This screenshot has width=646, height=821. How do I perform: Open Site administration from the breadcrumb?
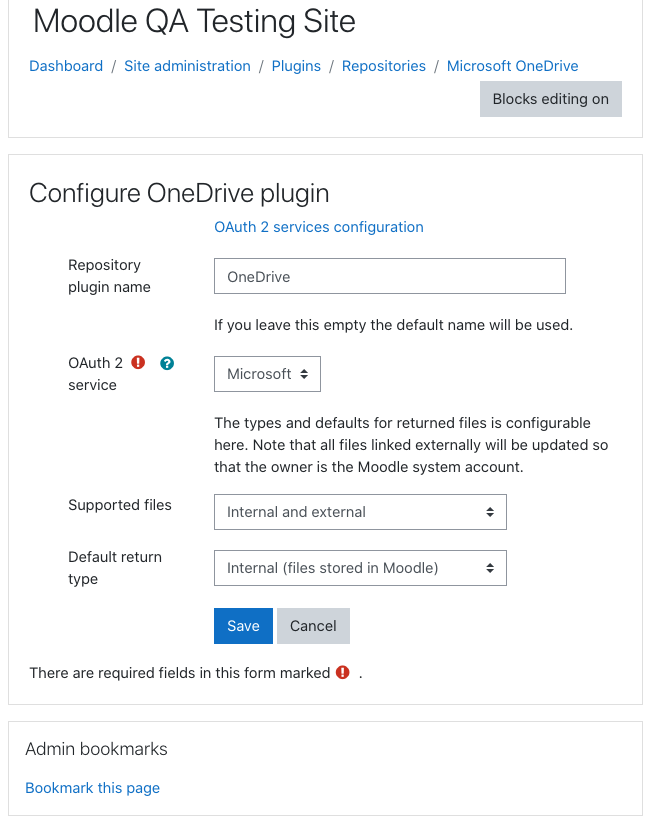[x=187, y=66]
